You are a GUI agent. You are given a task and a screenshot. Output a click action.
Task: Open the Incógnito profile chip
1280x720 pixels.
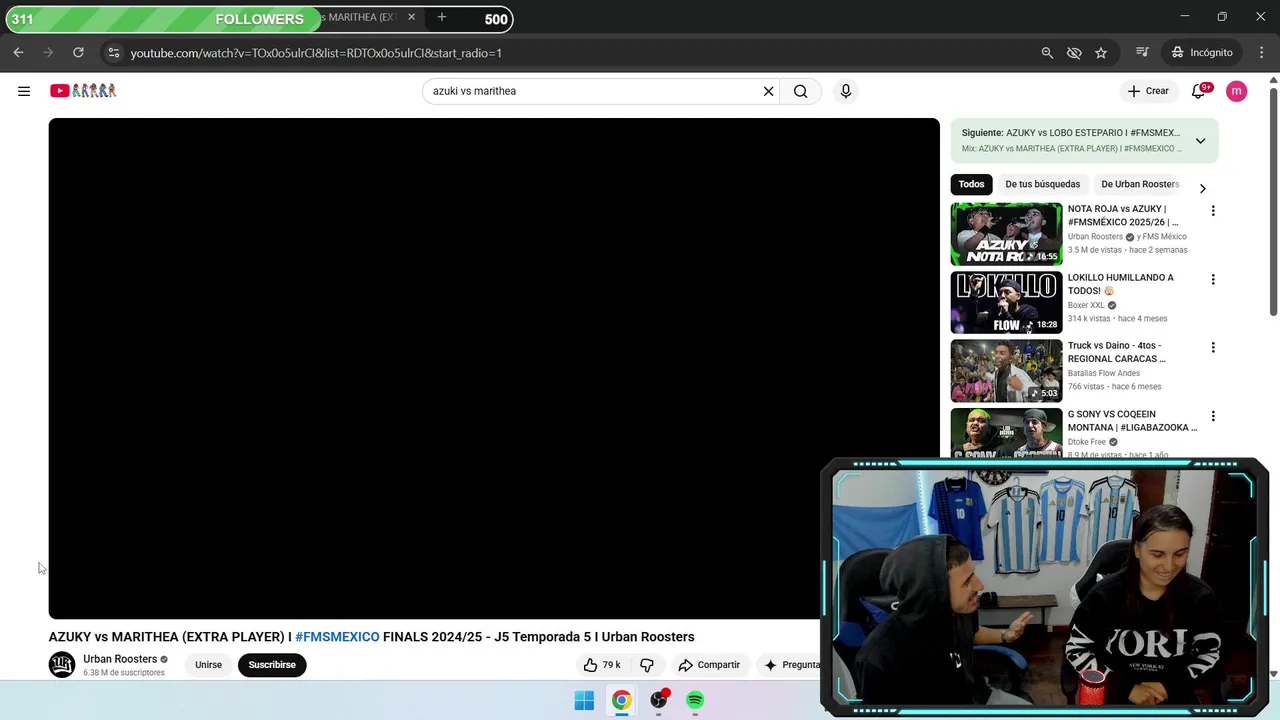point(1202,52)
